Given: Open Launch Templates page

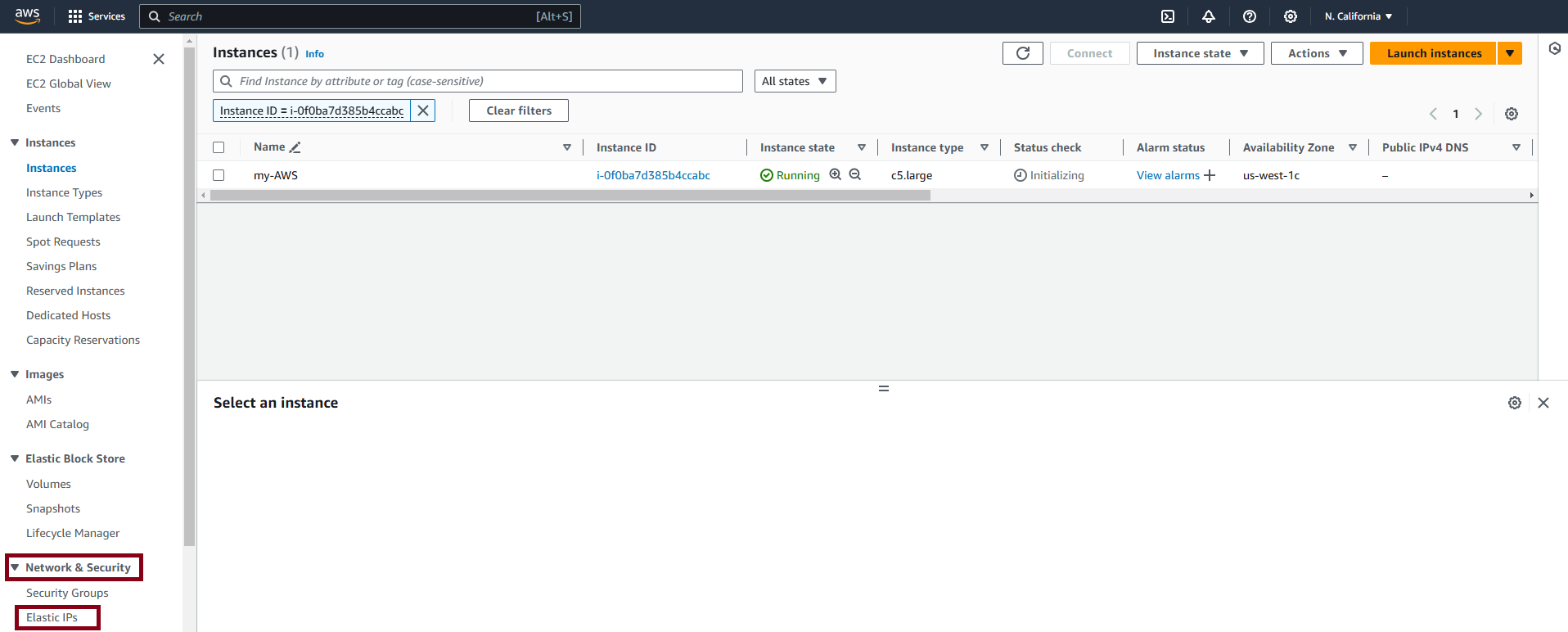Looking at the screenshot, I should point(74,217).
